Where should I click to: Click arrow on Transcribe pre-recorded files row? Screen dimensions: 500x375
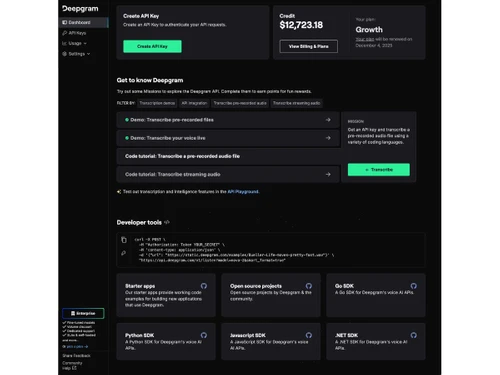pyautogui.click(x=328, y=120)
